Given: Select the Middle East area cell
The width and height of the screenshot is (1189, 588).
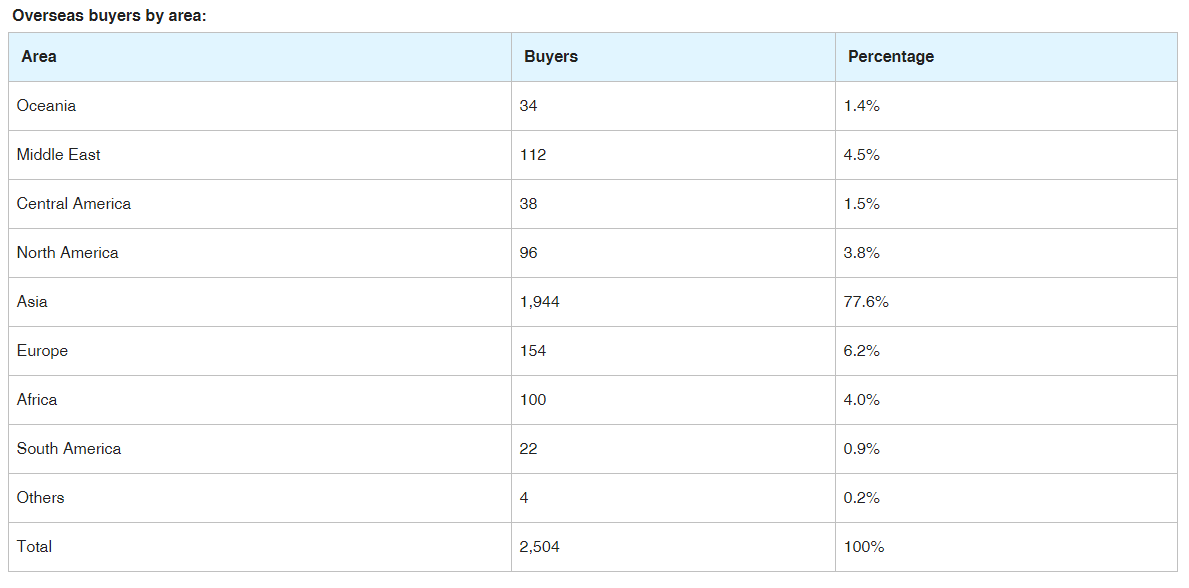Looking at the screenshot, I should click(59, 155).
